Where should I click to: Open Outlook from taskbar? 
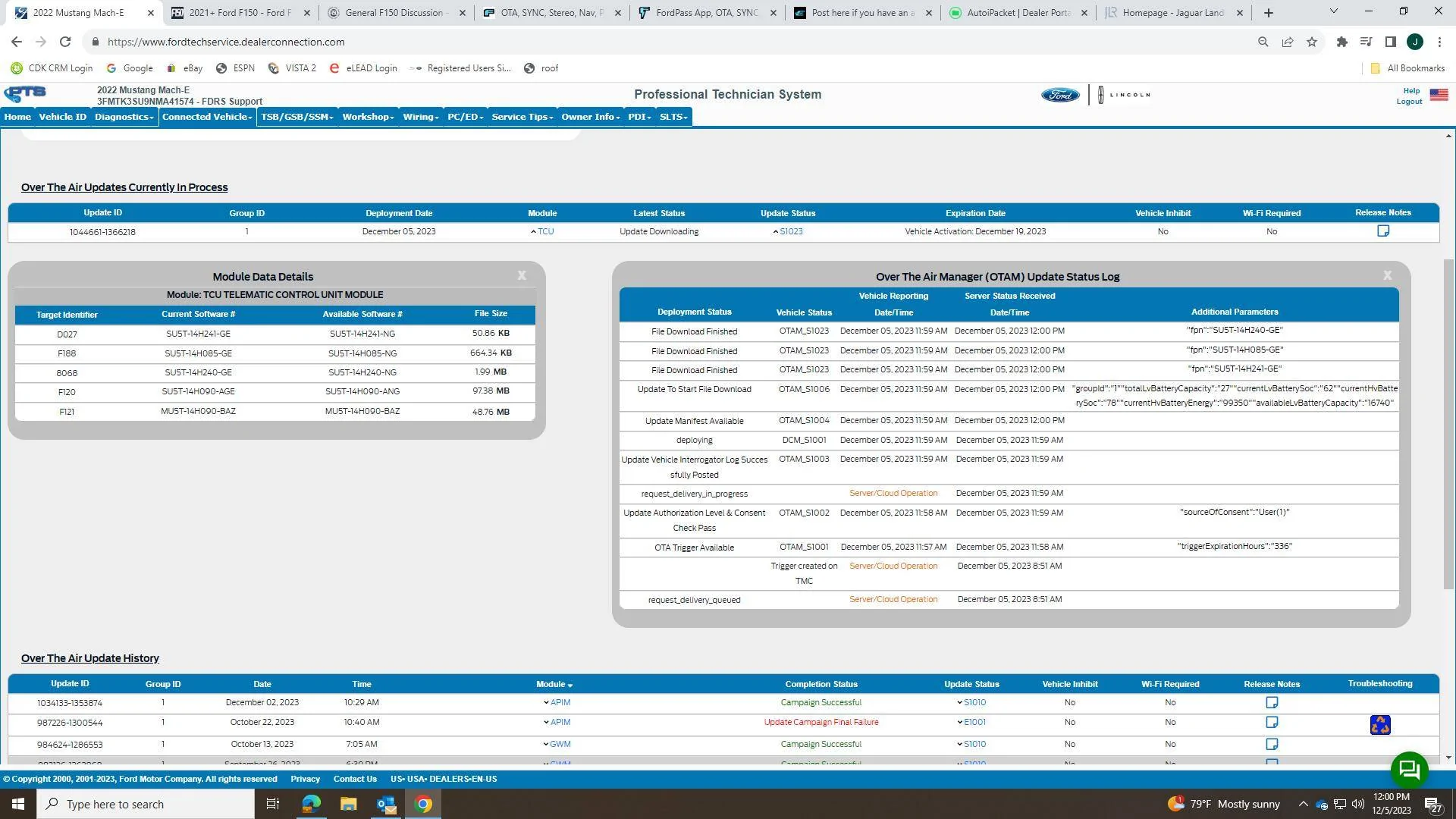(x=386, y=804)
